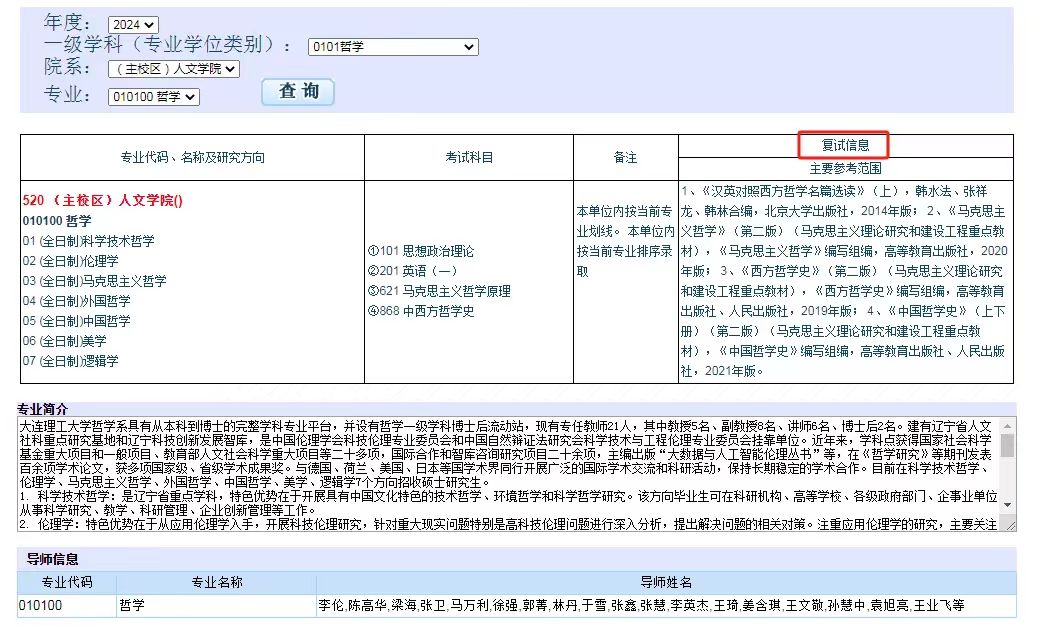
Task: Click the scroll-down arrow in 专业简介 box
Action: pos(1008,506)
